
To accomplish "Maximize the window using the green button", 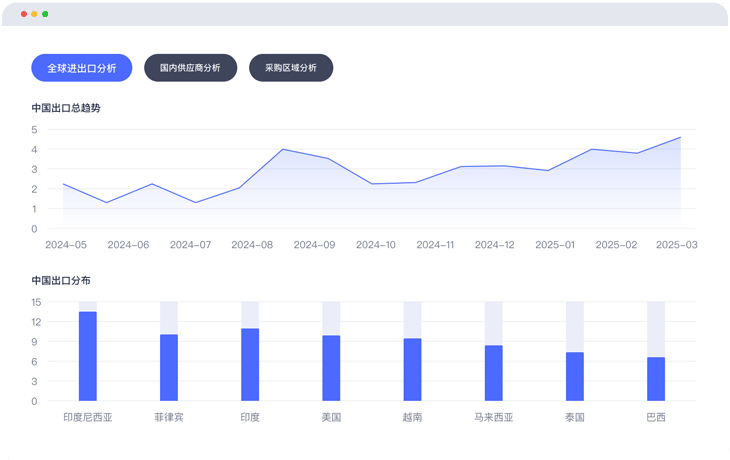I will [x=45, y=14].
